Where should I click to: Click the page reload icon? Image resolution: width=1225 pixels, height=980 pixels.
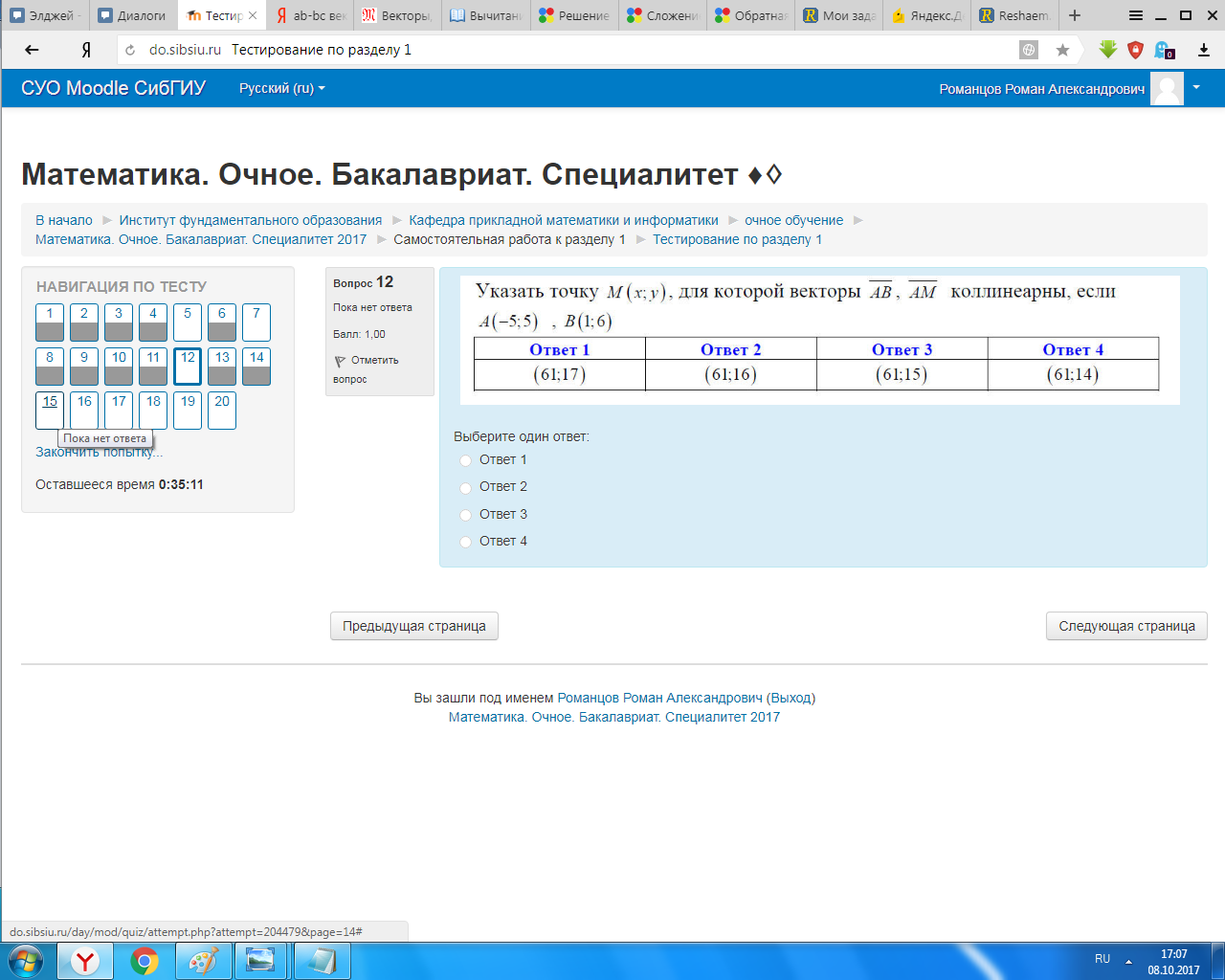(x=130, y=50)
